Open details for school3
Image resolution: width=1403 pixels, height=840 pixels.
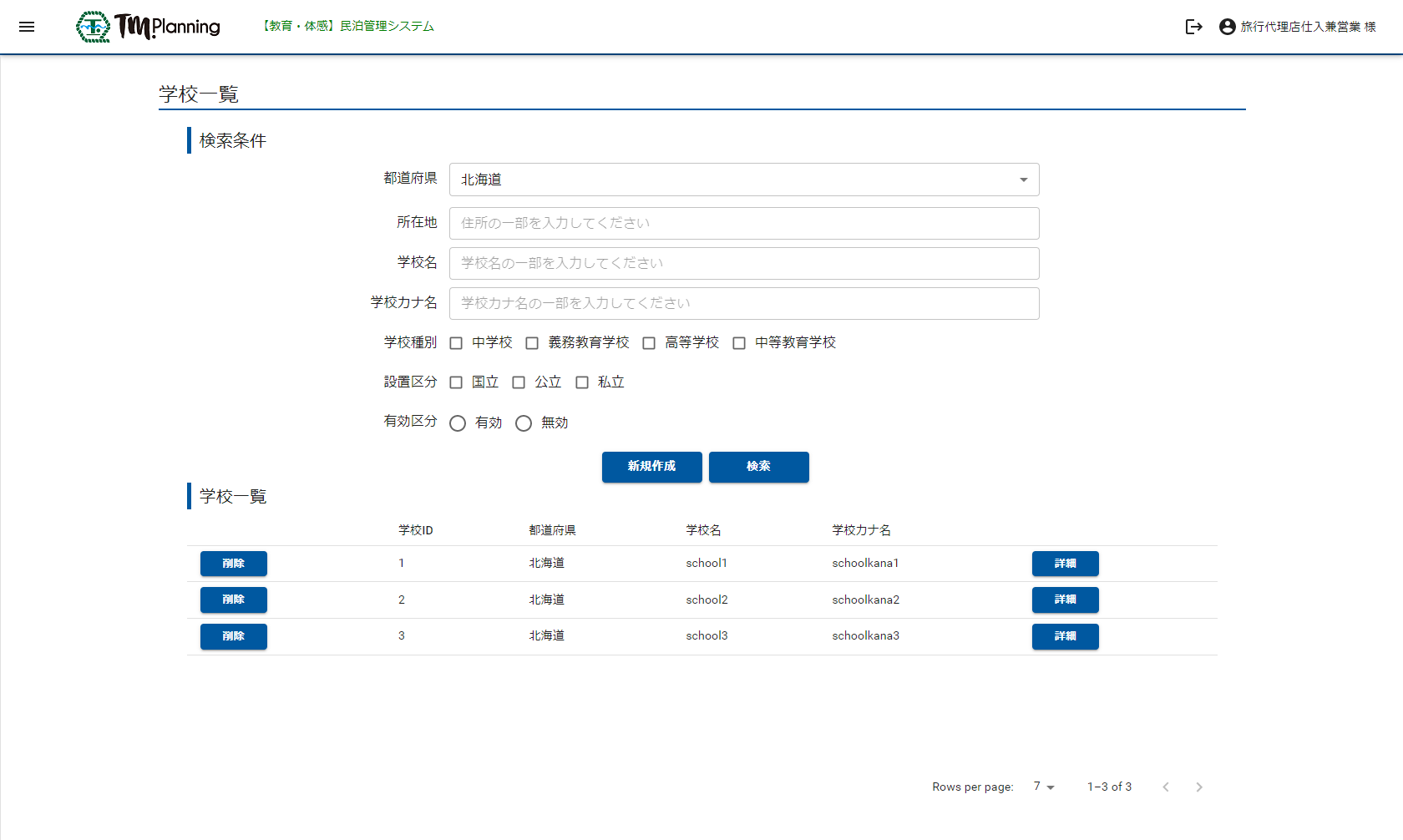1065,636
